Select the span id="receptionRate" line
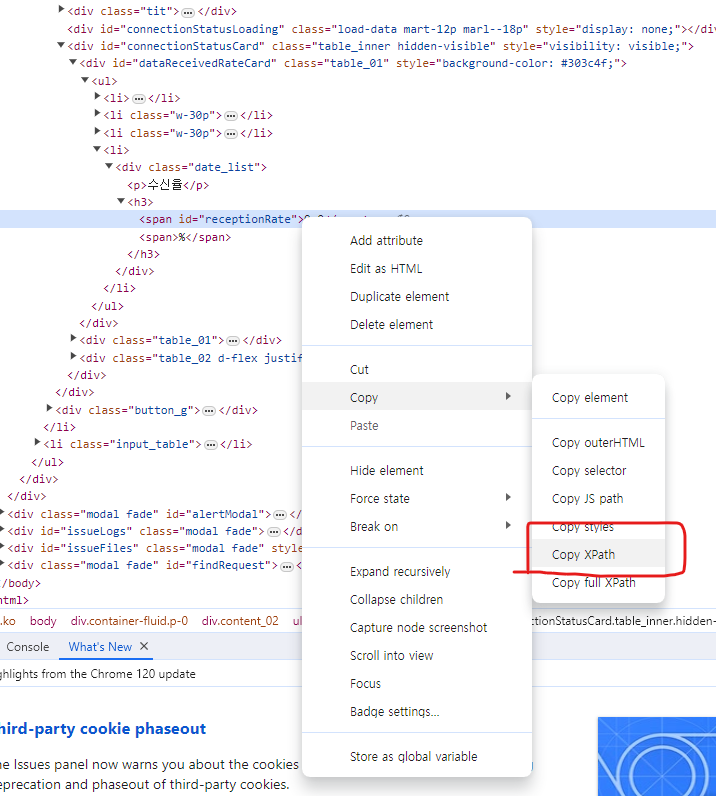Image resolution: width=716 pixels, height=796 pixels. click(358, 219)
